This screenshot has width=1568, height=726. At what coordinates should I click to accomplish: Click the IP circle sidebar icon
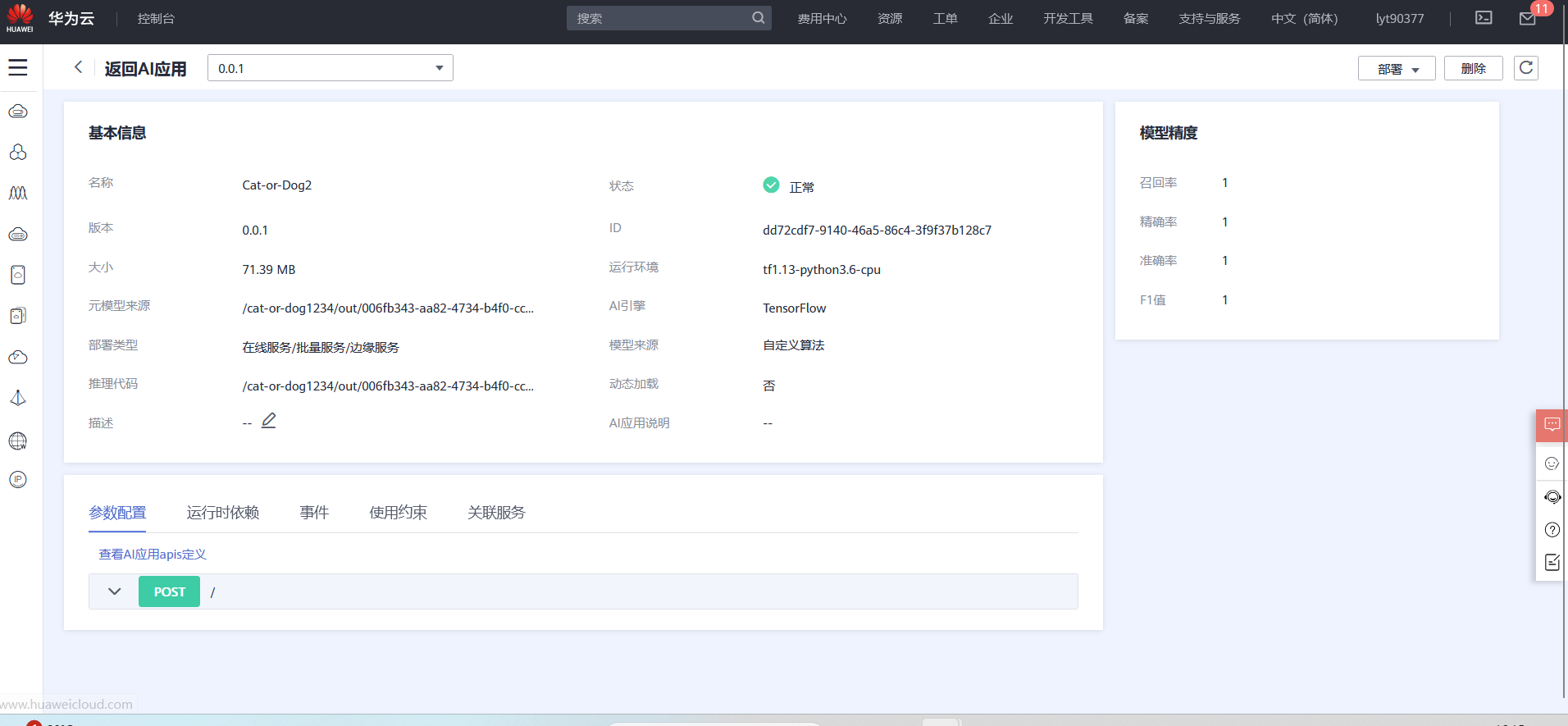(x=18, y=480)
